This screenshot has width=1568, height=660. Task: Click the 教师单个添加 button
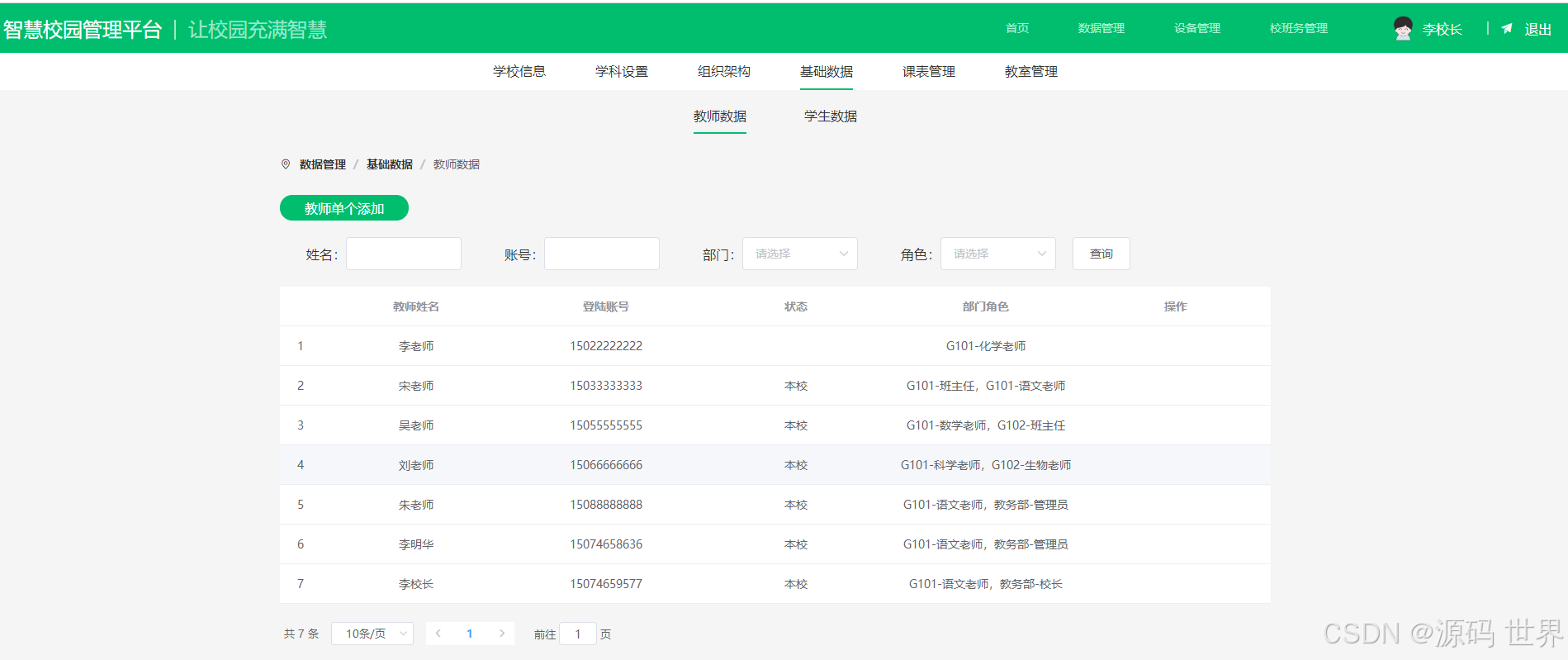click(x=344, y=208)
